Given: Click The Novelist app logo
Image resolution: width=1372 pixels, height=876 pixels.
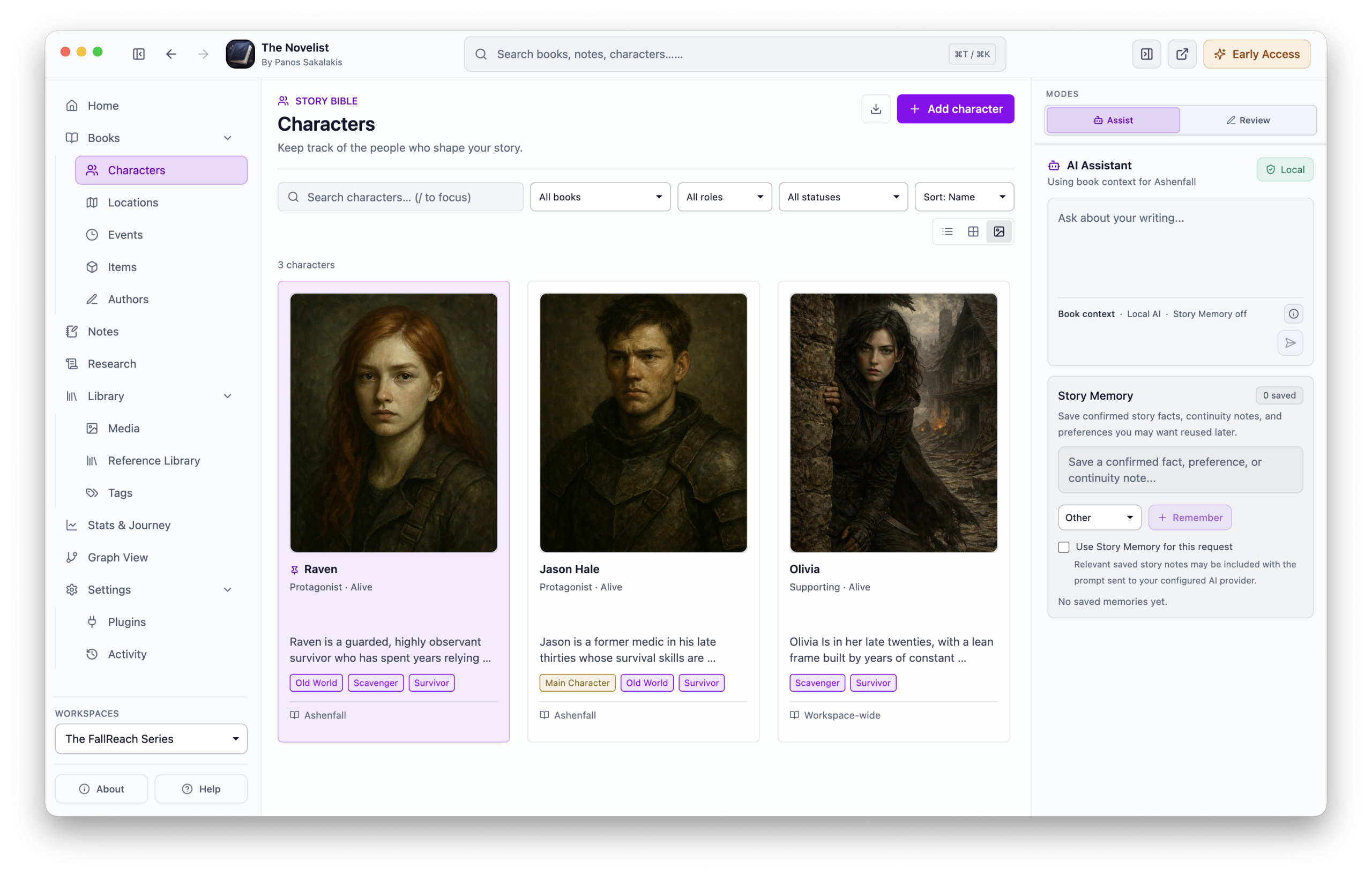Looking at the screenshot, I should [x=241, y=54].
